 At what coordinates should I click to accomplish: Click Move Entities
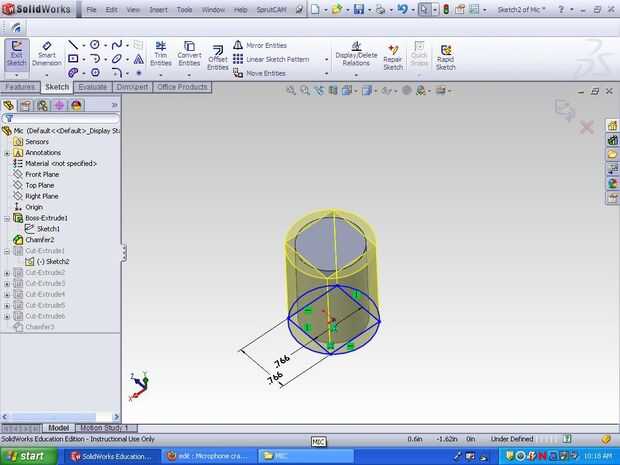click(x=259, y=73)
